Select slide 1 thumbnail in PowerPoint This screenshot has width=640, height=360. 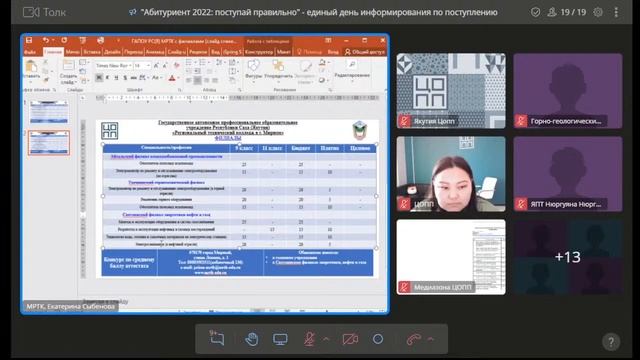click(49, 112)
